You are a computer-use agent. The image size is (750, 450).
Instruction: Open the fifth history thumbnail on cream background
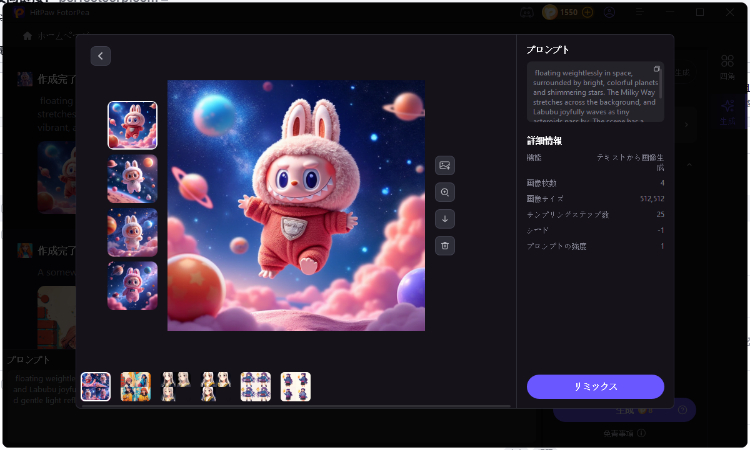click(x=255, y=386)
